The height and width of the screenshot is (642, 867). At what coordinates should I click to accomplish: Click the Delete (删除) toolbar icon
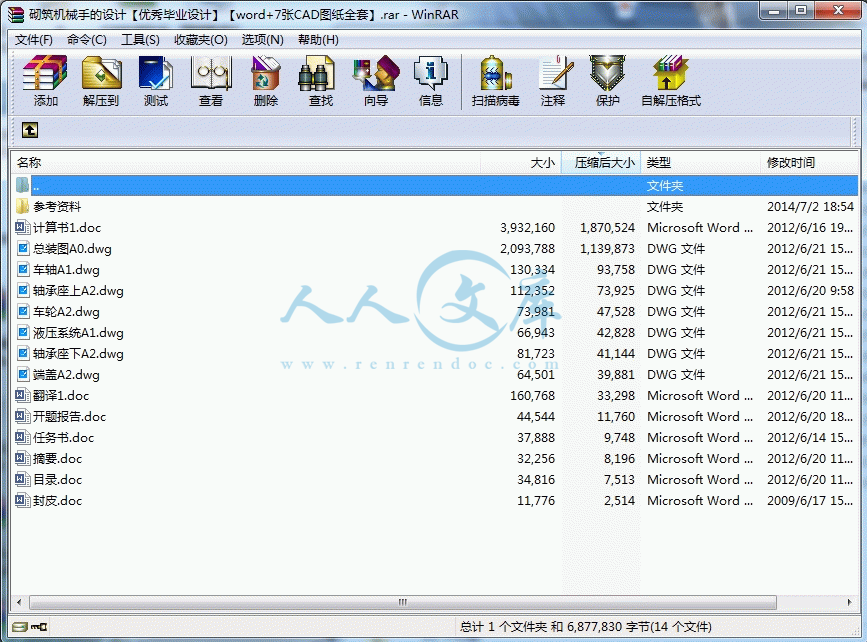pos(265,73)
